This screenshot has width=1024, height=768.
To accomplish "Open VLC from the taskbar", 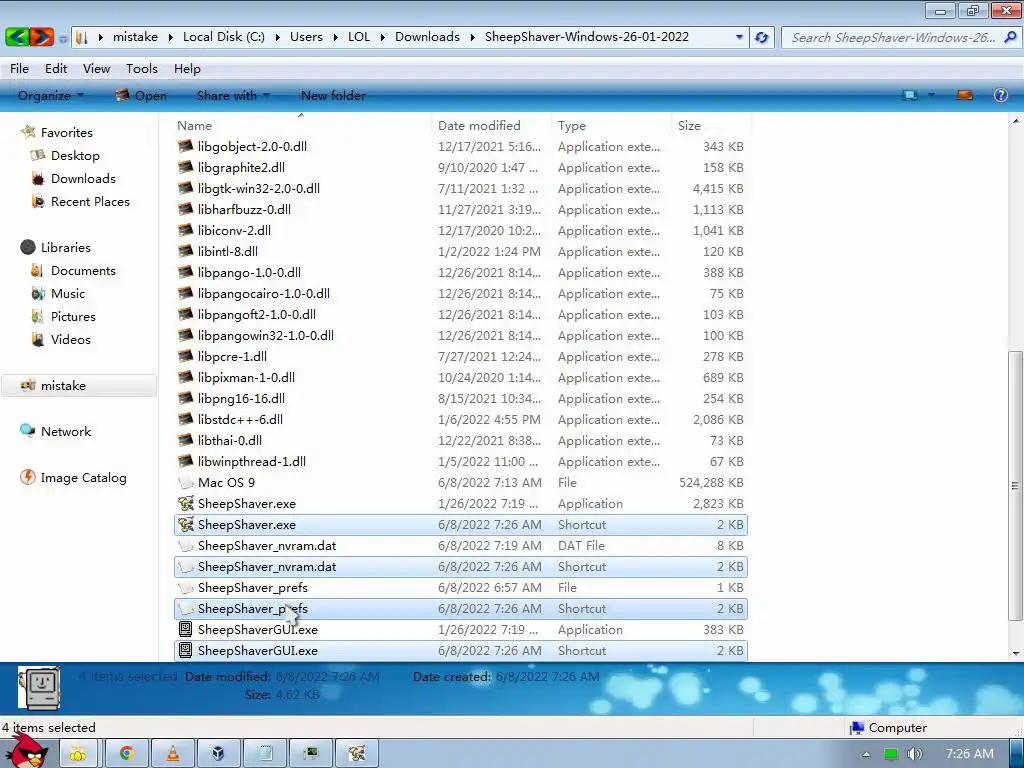I will pyautogui.click(x=173, y=754).
